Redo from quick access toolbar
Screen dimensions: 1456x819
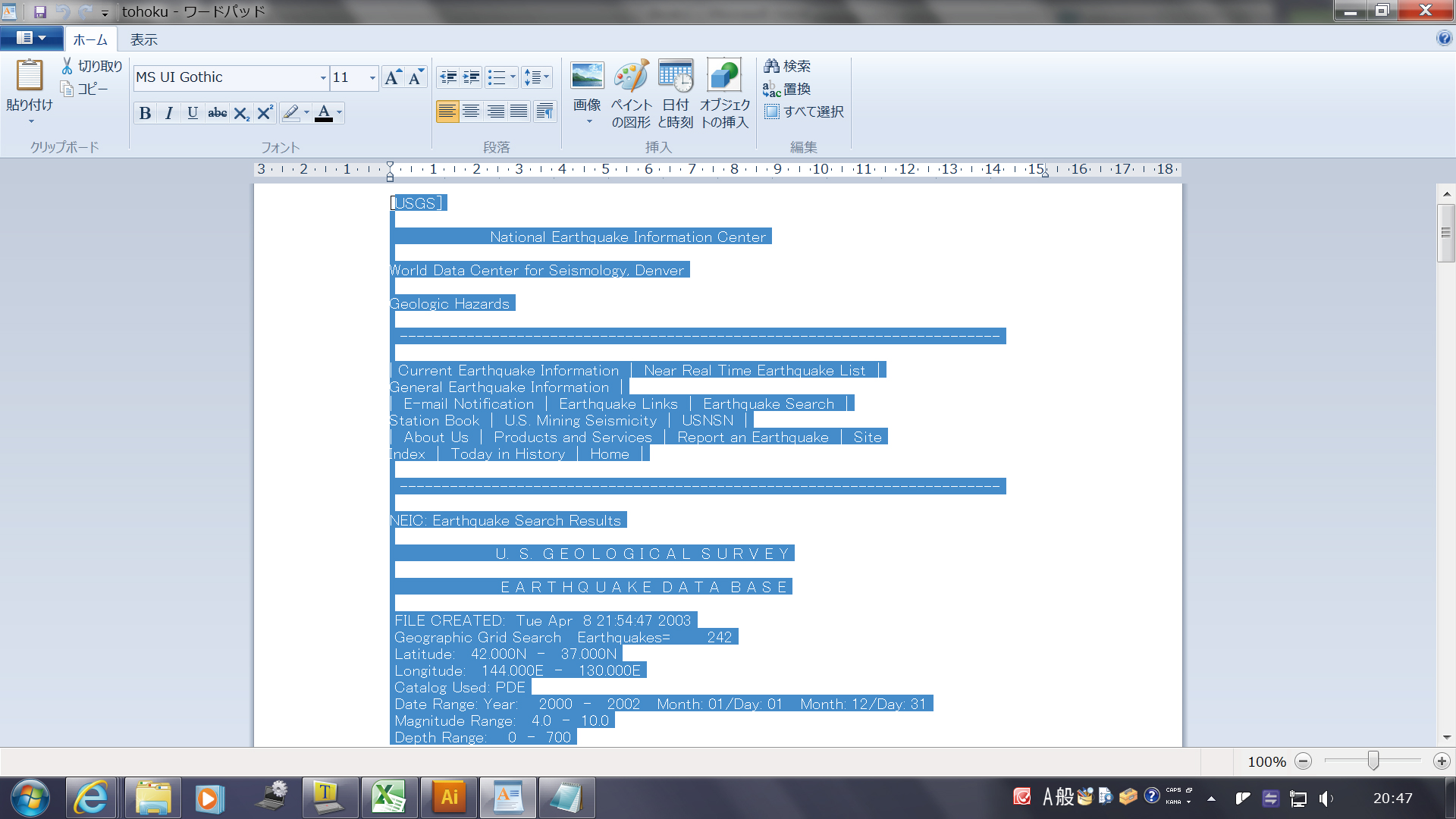[x=85, y=11]
